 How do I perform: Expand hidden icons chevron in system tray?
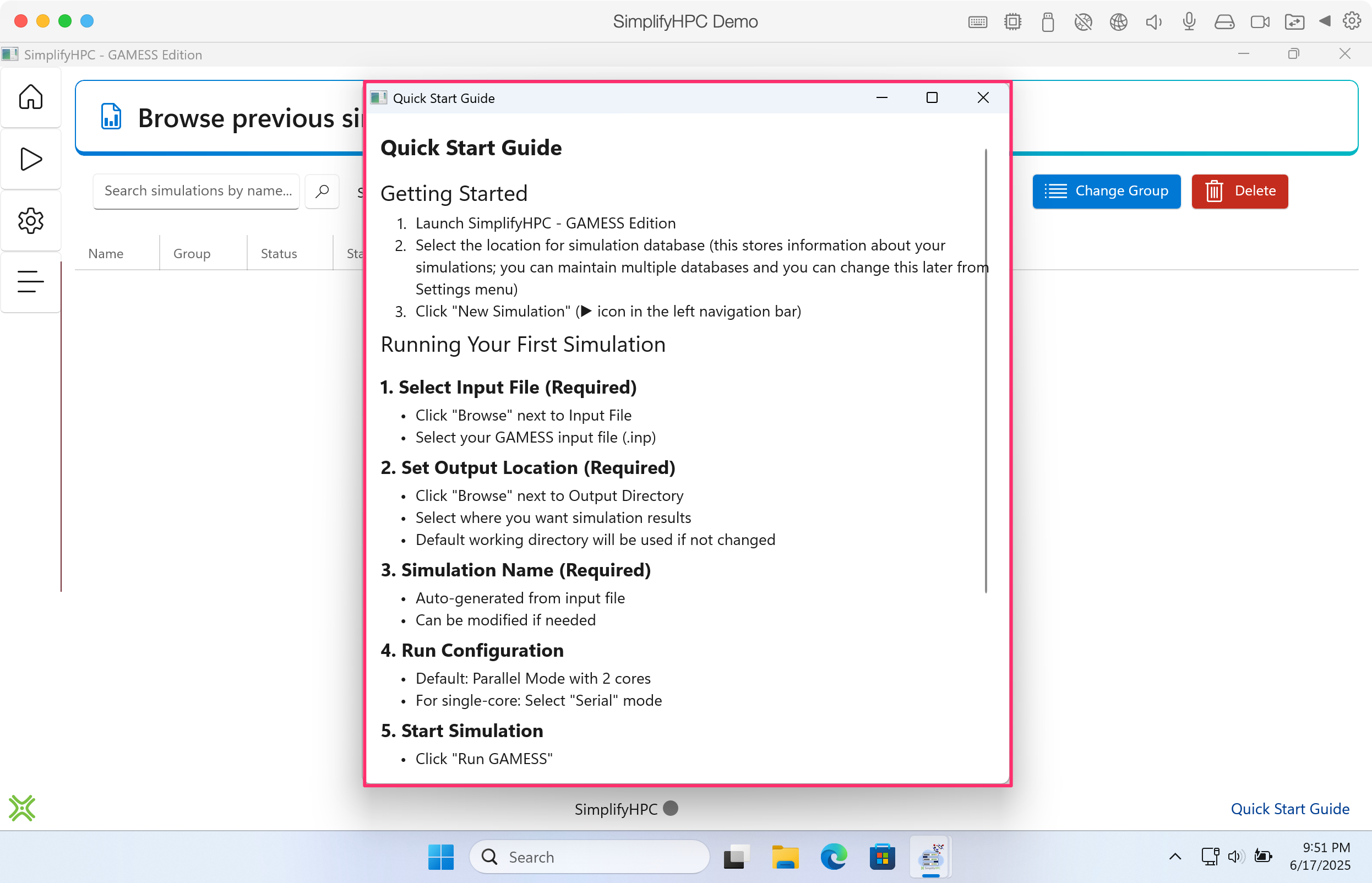pyautogui.click(x=1175, y=857)
